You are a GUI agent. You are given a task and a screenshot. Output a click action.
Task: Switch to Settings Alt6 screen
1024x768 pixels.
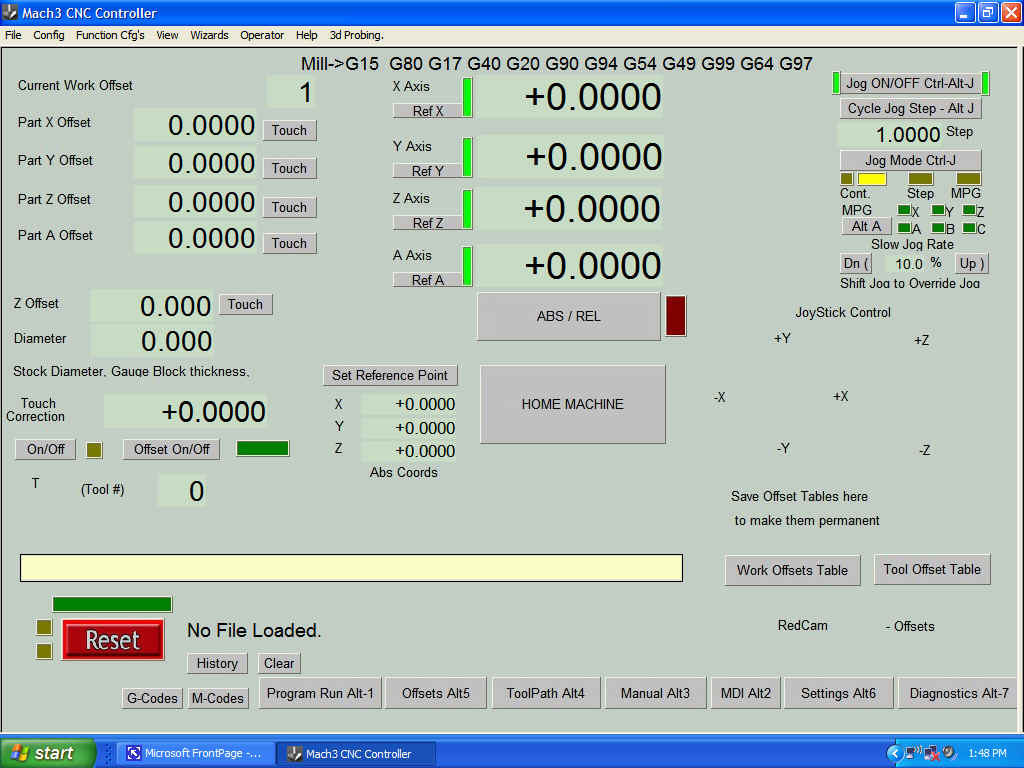click(838, 693)
